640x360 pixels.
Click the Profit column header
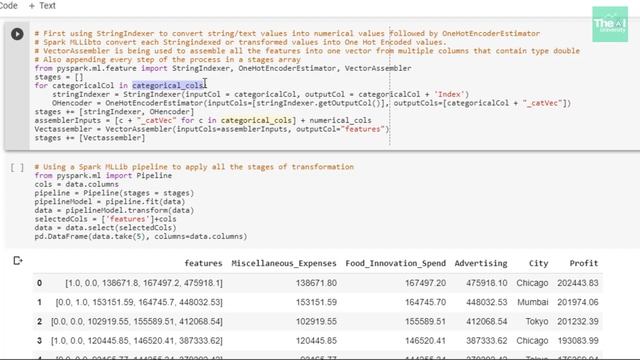pyautogui.click(x=584, y=263)
